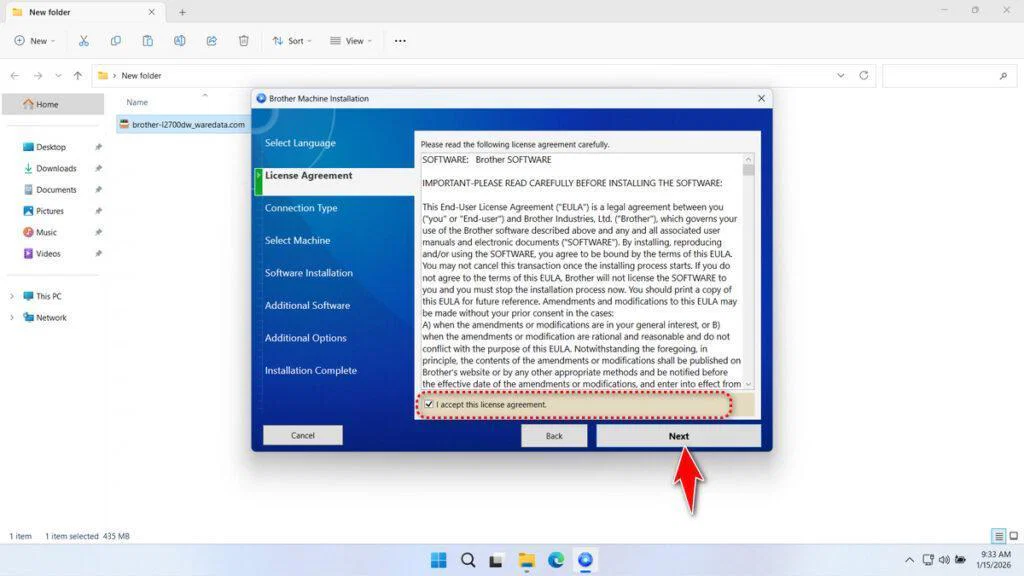Viewport: 1024px width, 576px height.
Task: Click the Back button in installer
Action: coord(554,436)
